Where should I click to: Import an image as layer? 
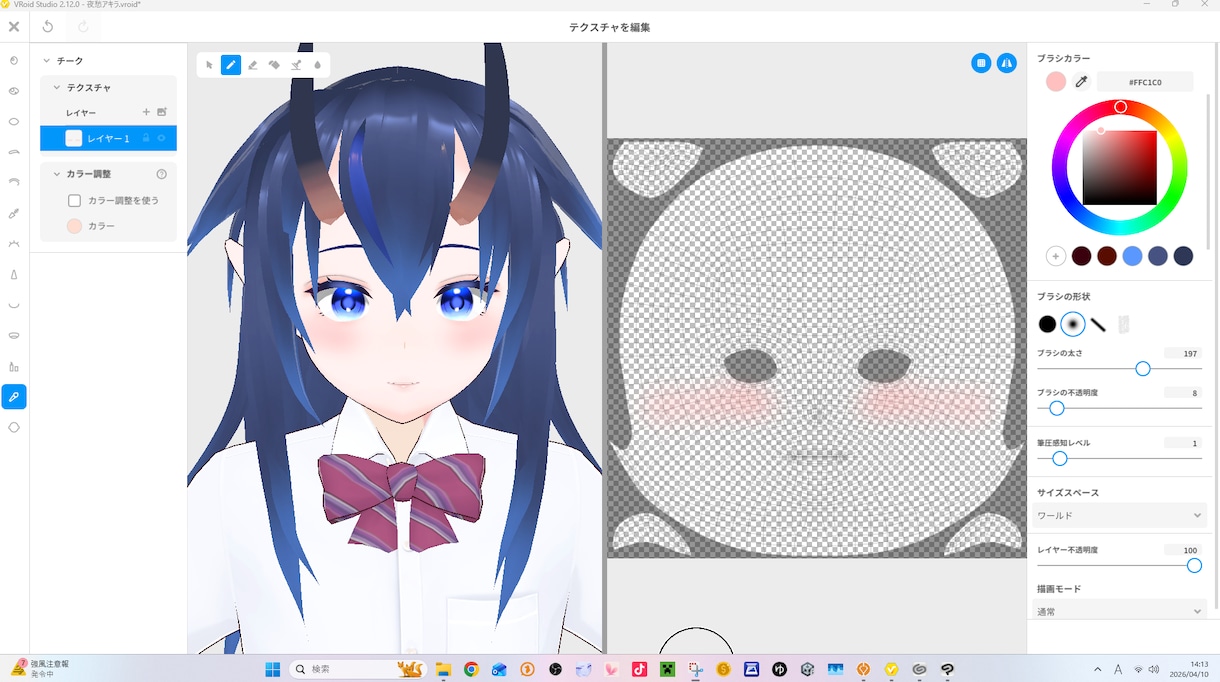(162, 112)
